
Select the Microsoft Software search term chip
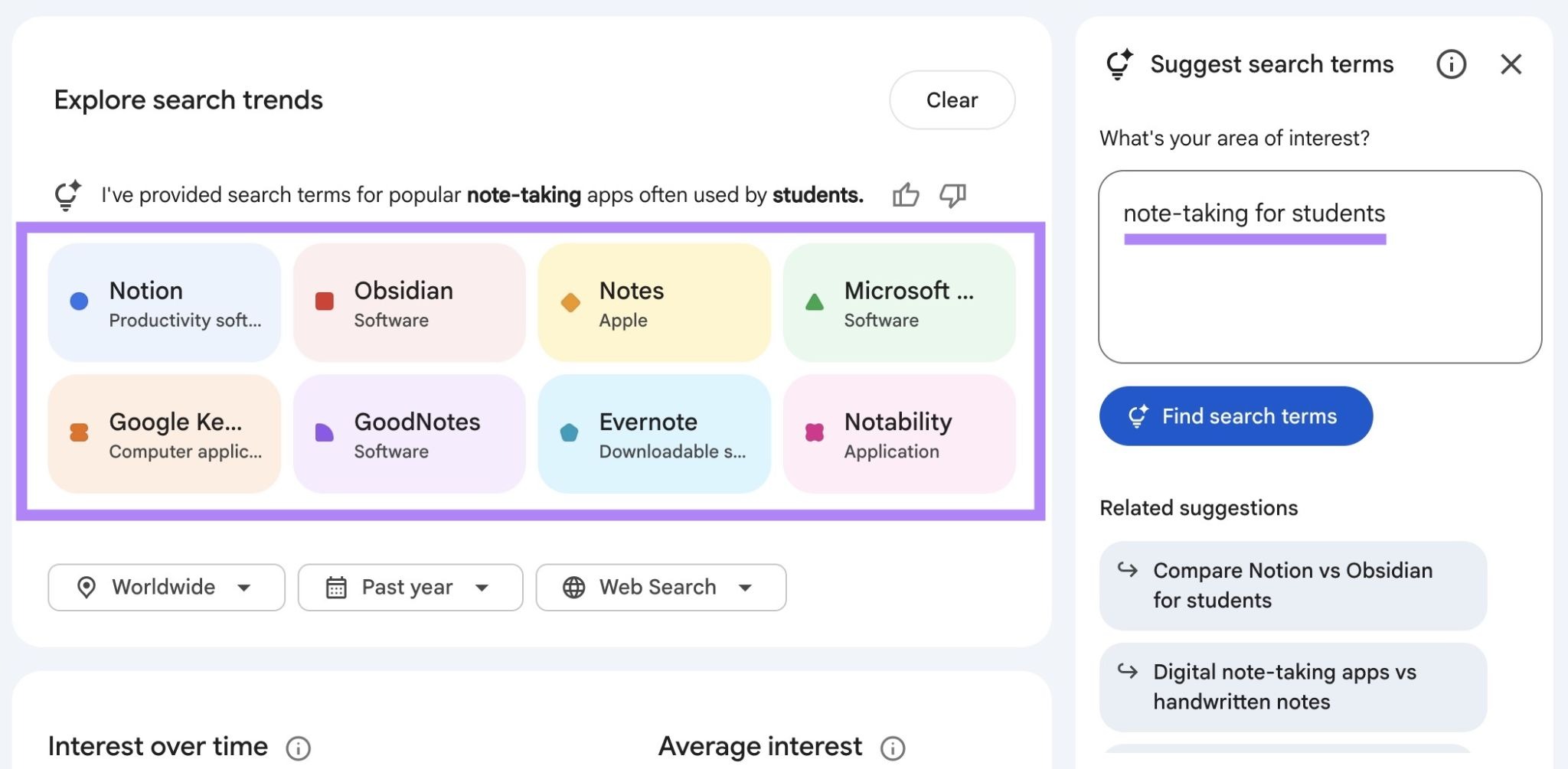pos(900,303)
